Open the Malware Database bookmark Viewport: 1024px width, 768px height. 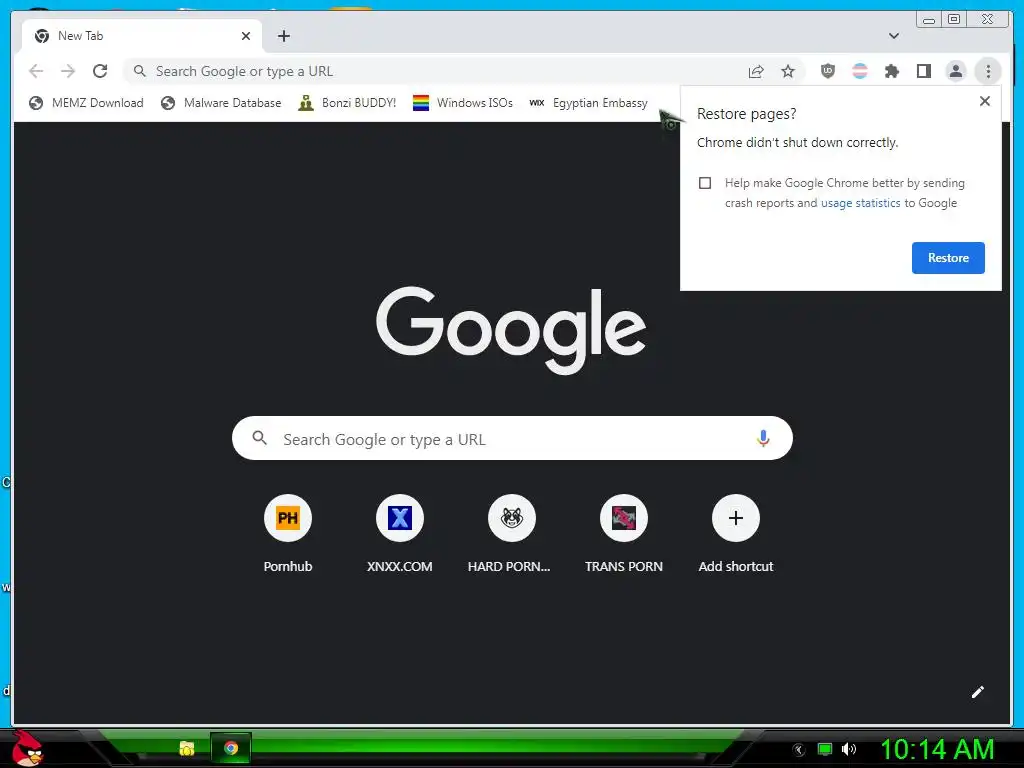click(x=221, y=103)
